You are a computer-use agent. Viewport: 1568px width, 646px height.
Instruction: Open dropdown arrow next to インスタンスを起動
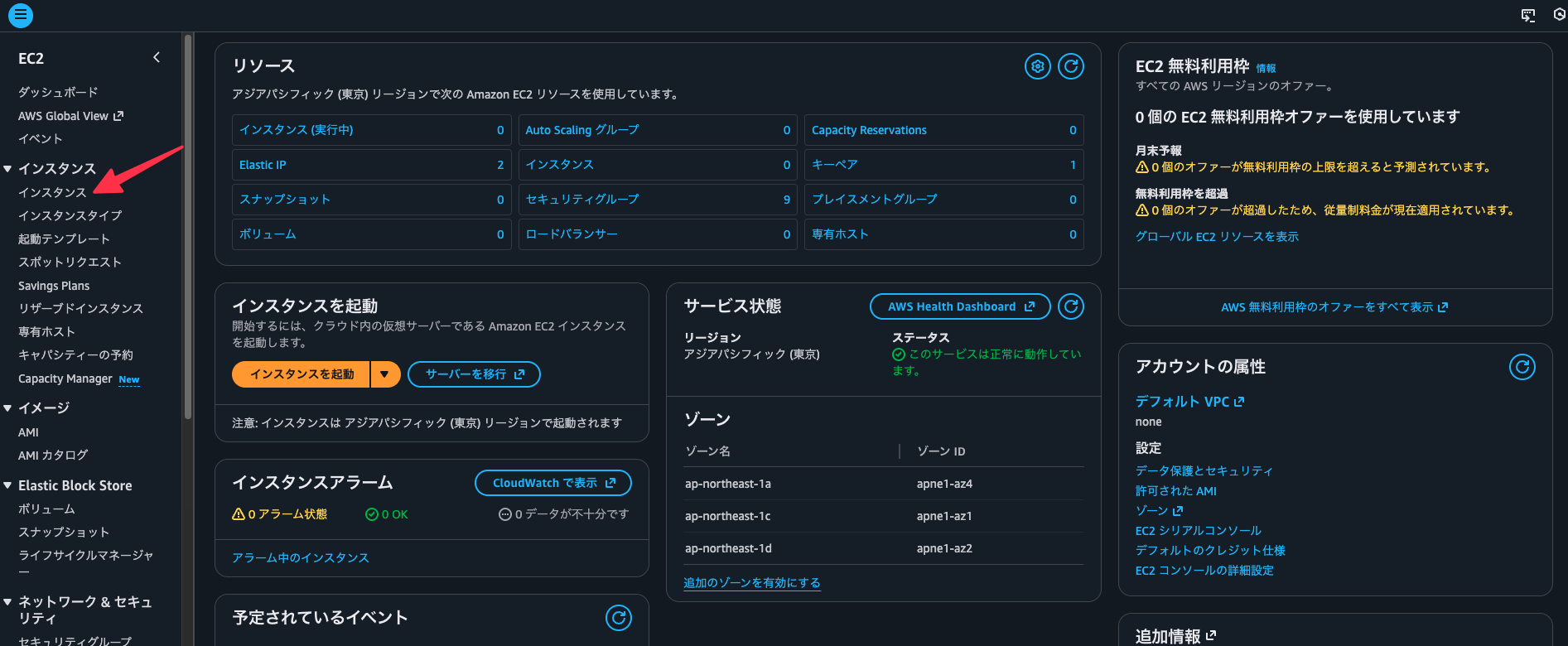coord(384,374)
